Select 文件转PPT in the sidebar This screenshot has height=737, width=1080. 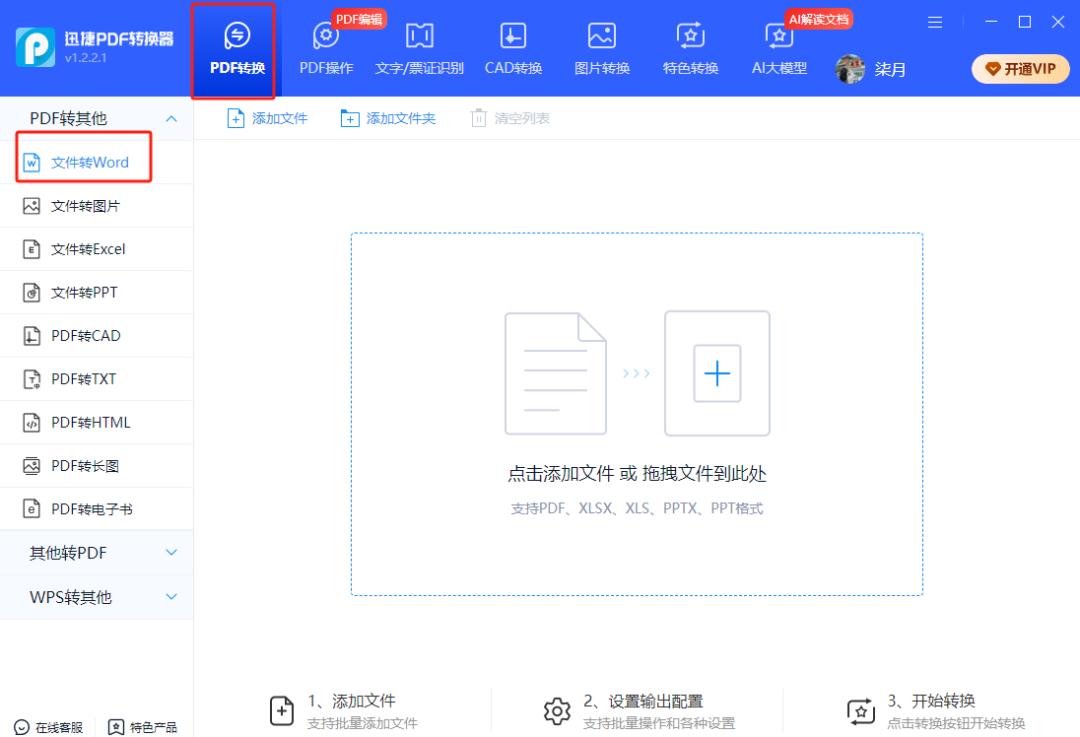click(96, 293)
